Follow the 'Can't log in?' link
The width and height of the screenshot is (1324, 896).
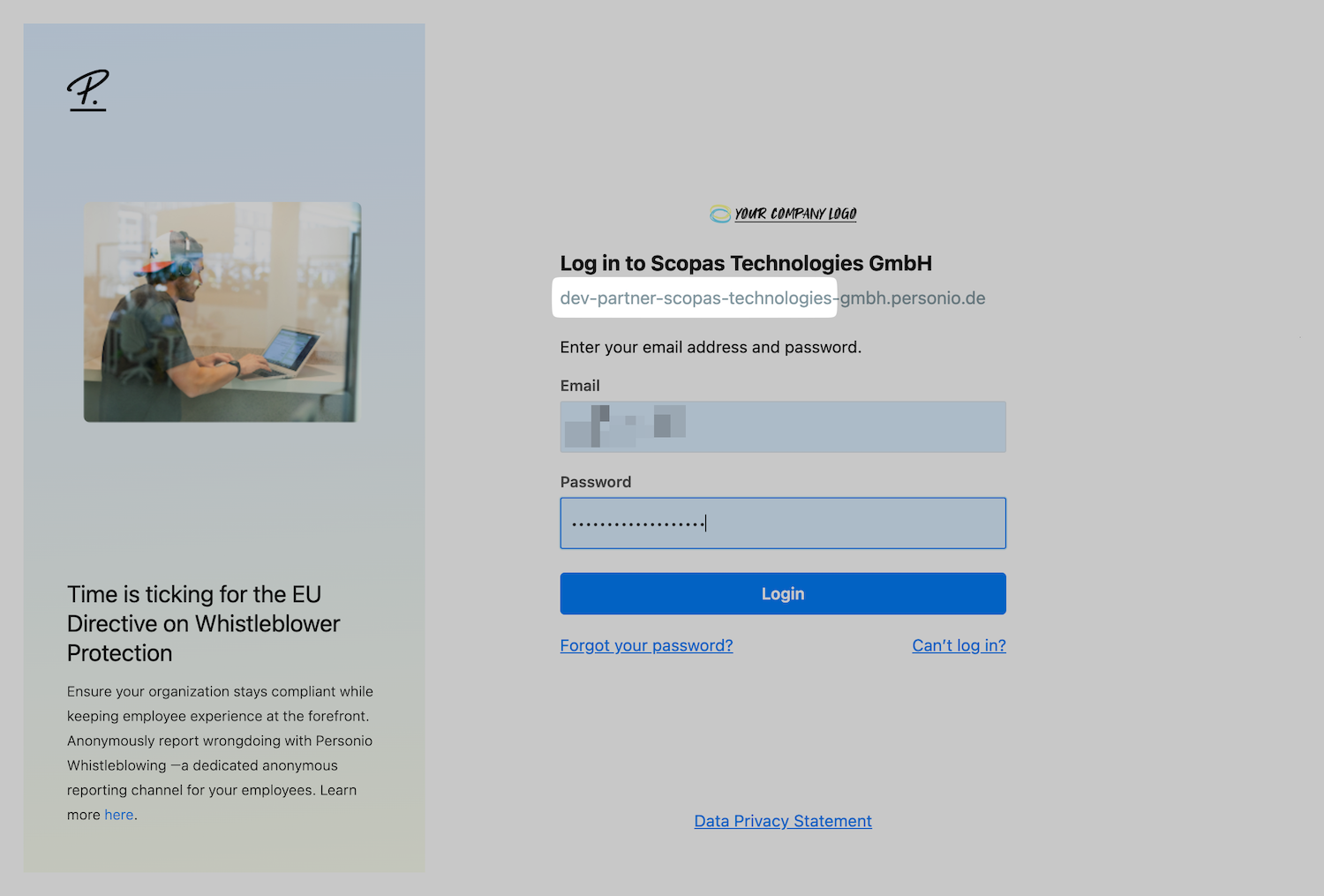pyautogui.click(x=959, y=645)
